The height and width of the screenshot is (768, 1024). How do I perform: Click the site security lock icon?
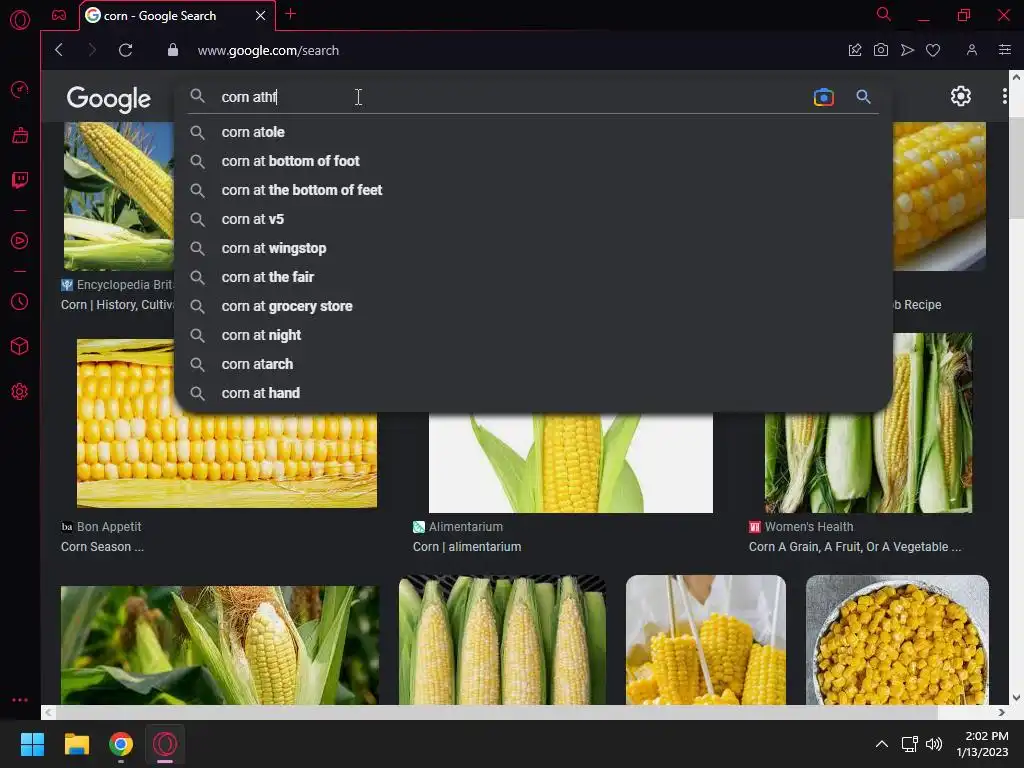(172, 50)
